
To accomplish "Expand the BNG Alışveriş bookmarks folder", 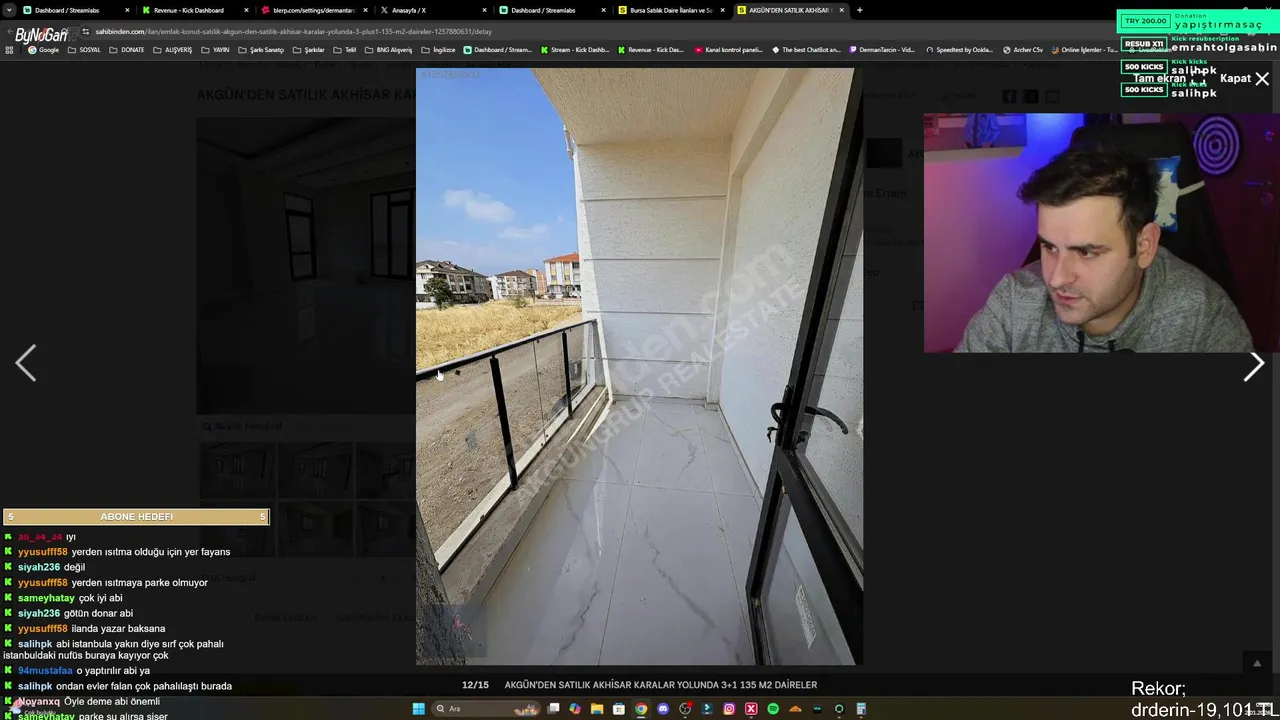I will 388,50.
